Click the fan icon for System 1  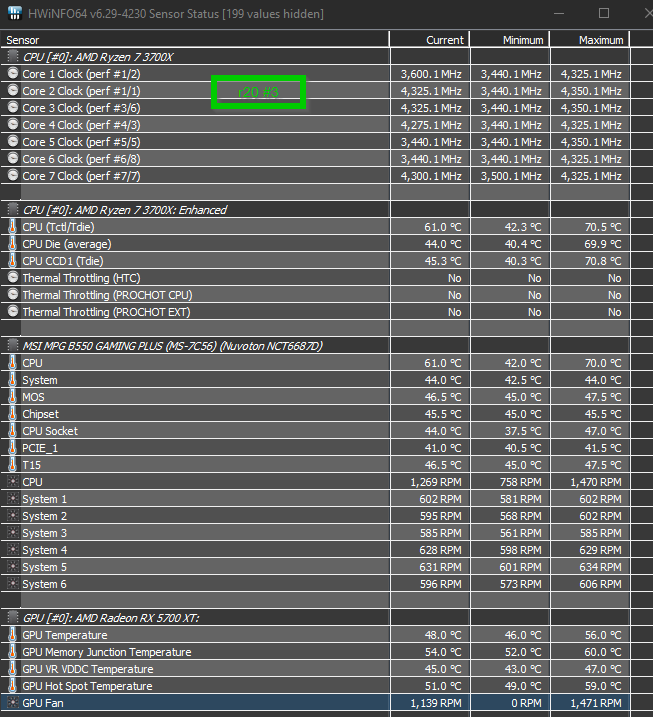(x=13, y=498)
